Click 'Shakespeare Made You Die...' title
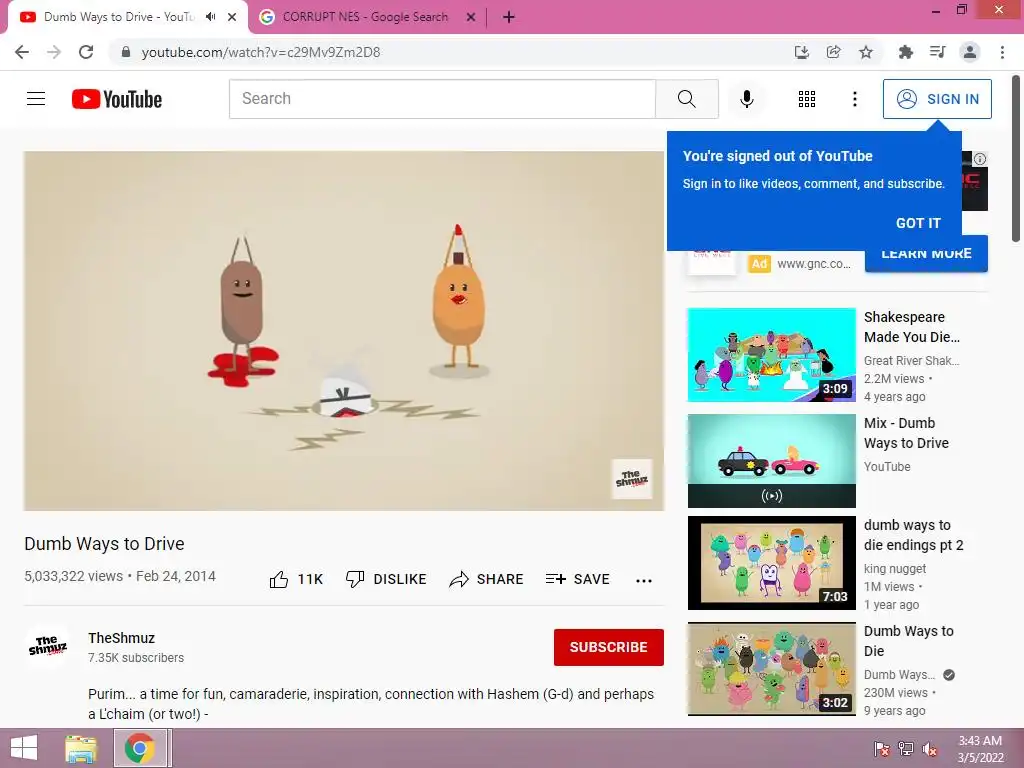Screen dimensions: 1024x768 click(912, 327)
